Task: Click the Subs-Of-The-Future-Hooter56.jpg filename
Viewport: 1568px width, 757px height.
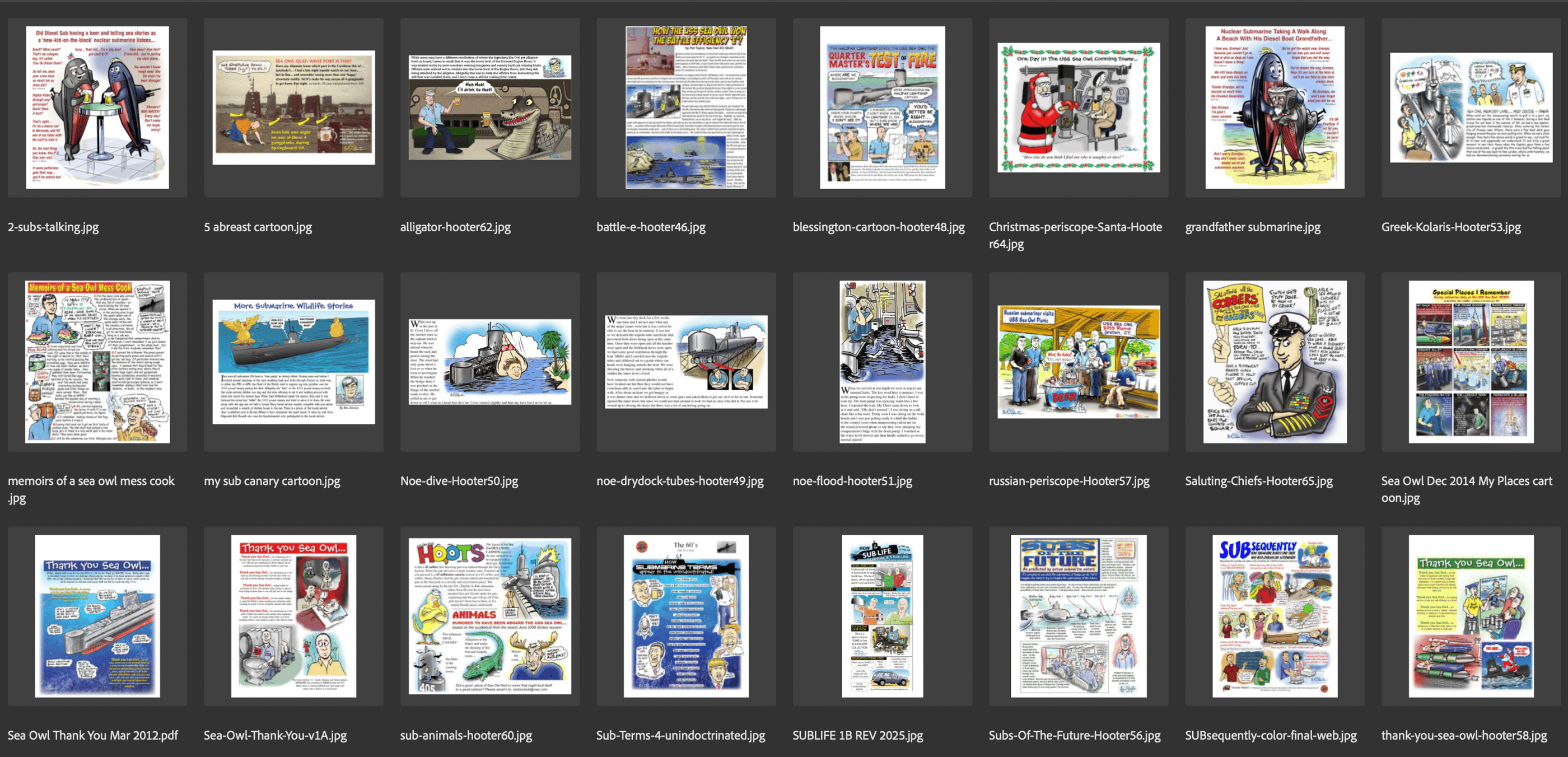Action: click(x=1074, y=735)
